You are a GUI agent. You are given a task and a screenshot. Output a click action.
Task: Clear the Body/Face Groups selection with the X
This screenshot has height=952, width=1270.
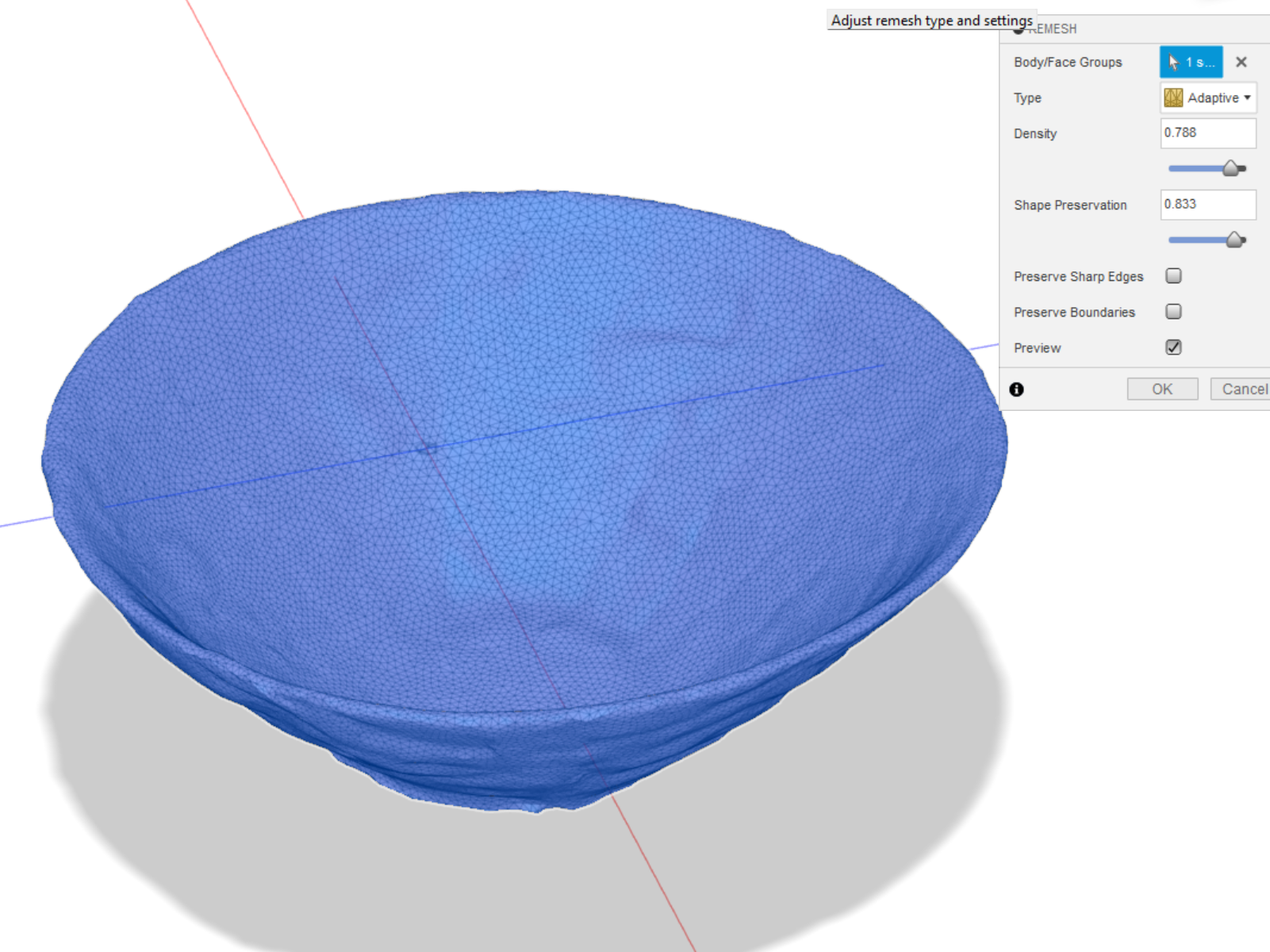pos(1241,62)
